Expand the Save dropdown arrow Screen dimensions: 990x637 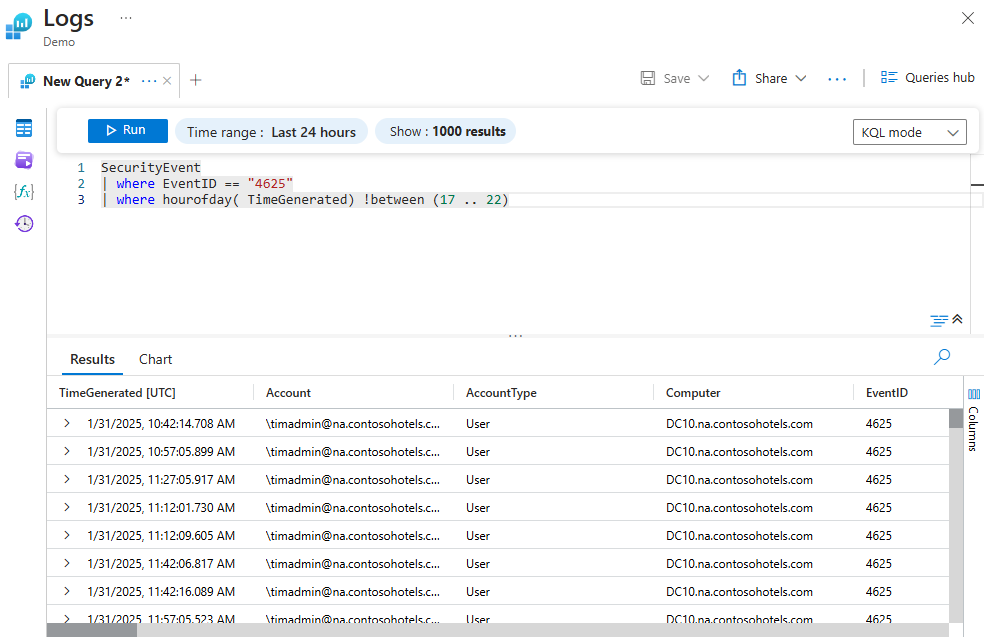tap(704, 78)
